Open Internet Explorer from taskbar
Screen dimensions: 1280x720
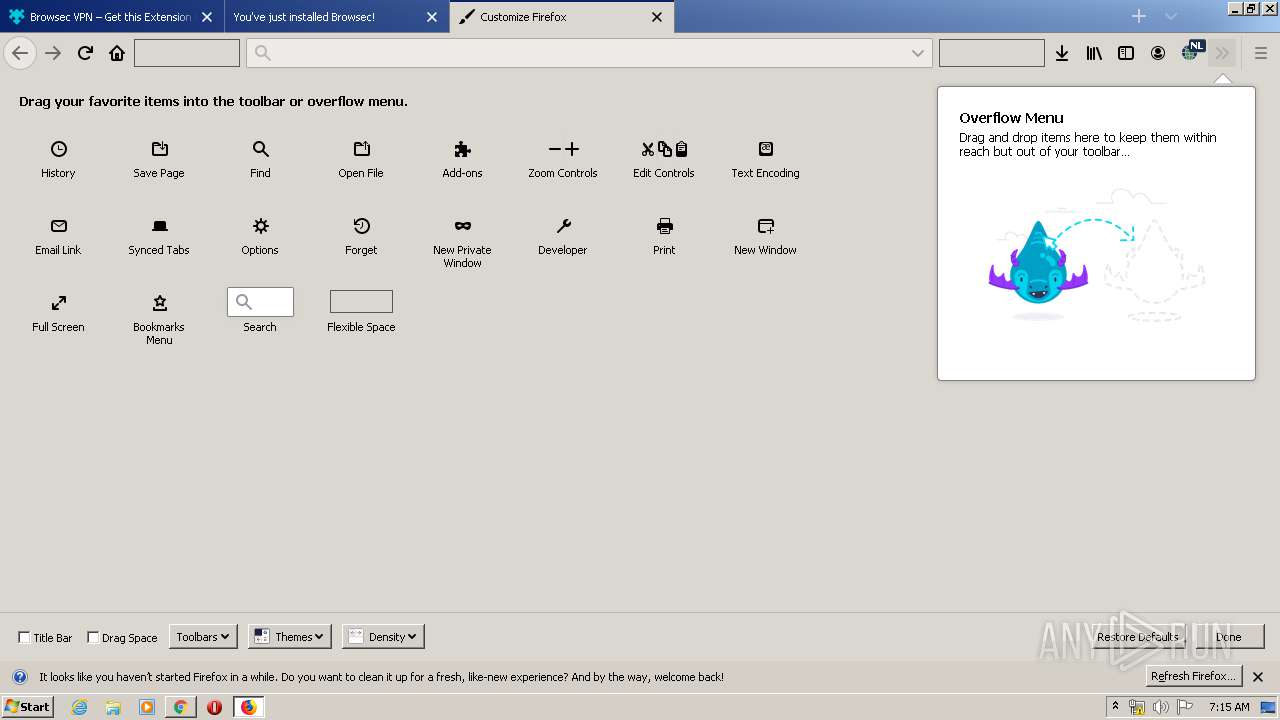79,707
